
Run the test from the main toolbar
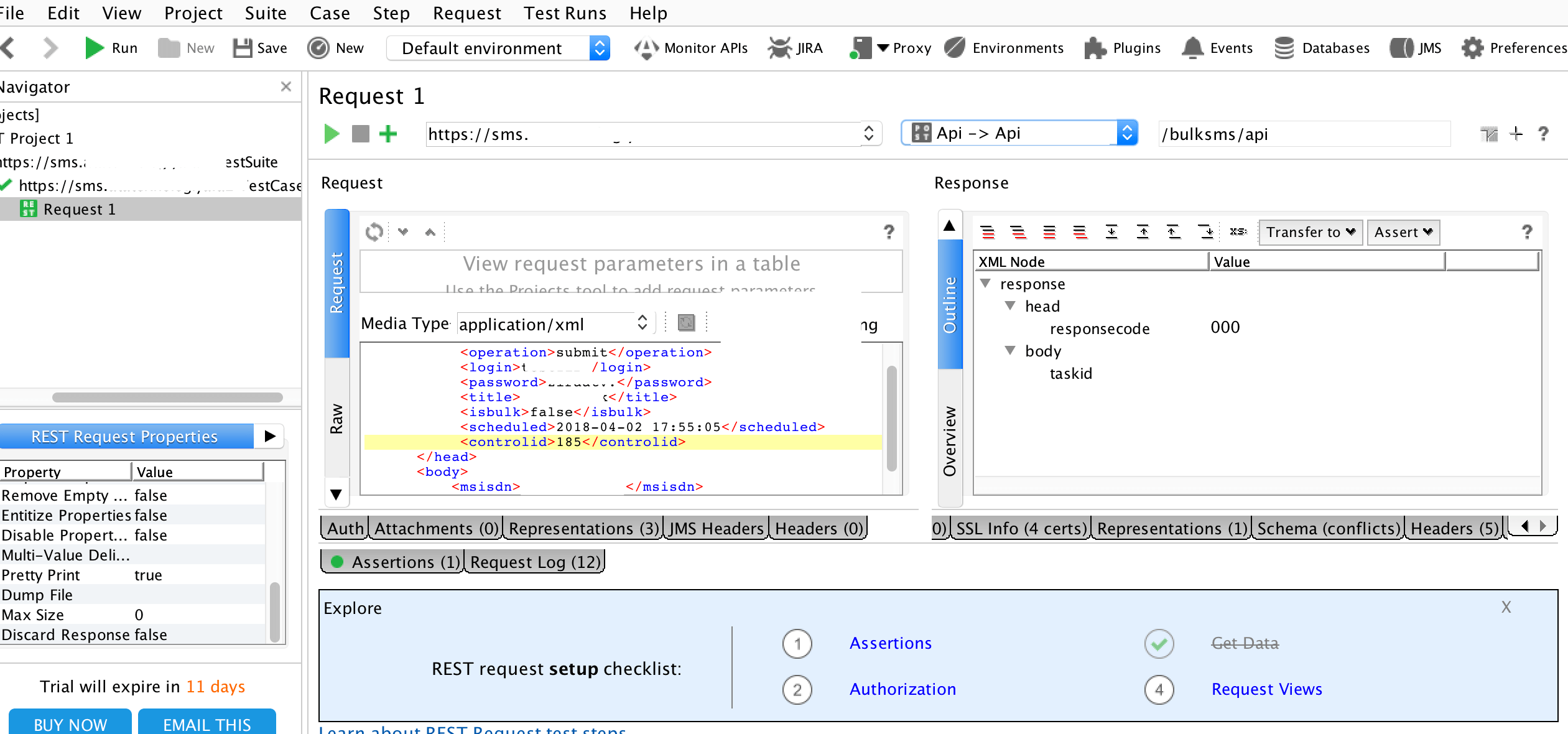[x=111, y=47]
